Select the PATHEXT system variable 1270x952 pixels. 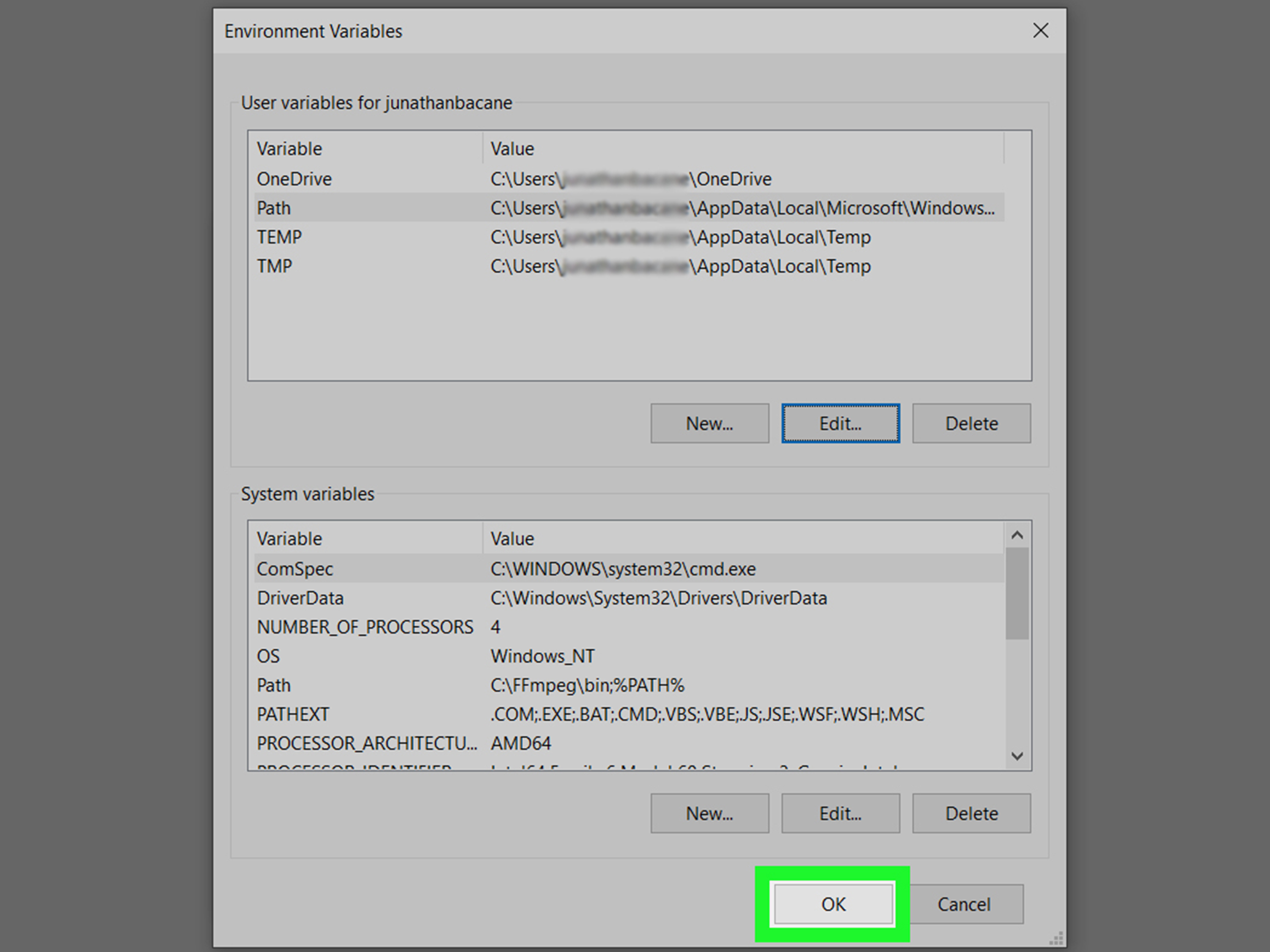(x=293, y=714)
